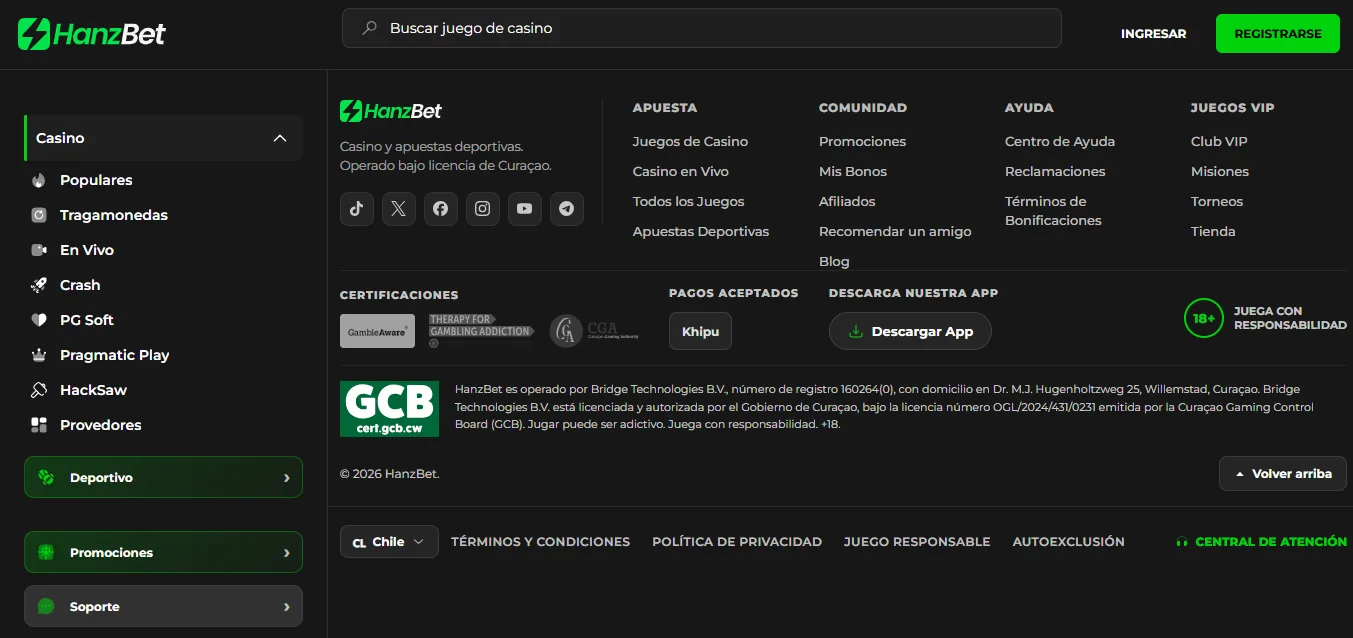Click the Tragamonedas slot icon
Image resolution: width=1353 pixels, height=638 pixels.
tap(39, 215)
